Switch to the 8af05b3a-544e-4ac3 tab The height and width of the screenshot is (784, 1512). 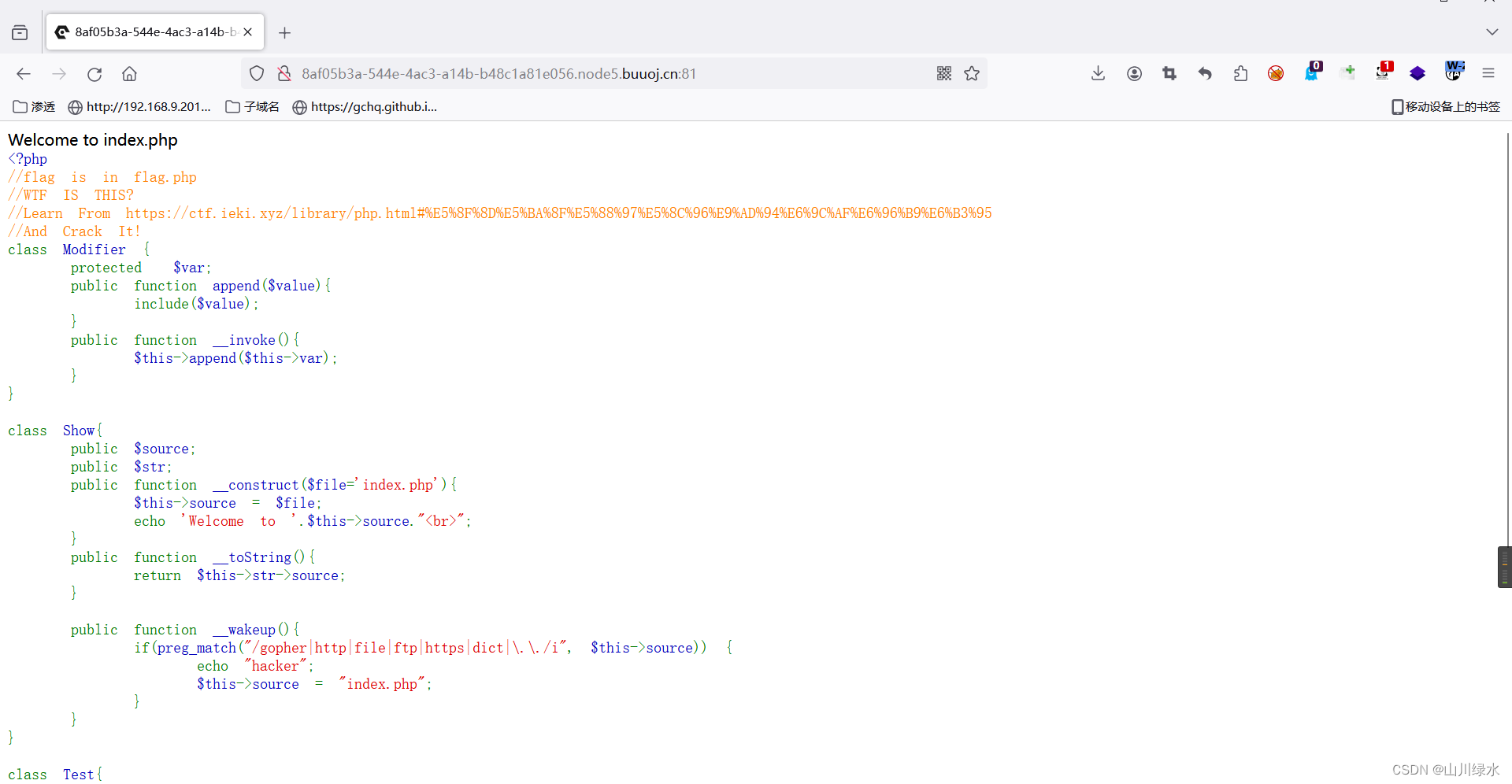coord(155,32)
